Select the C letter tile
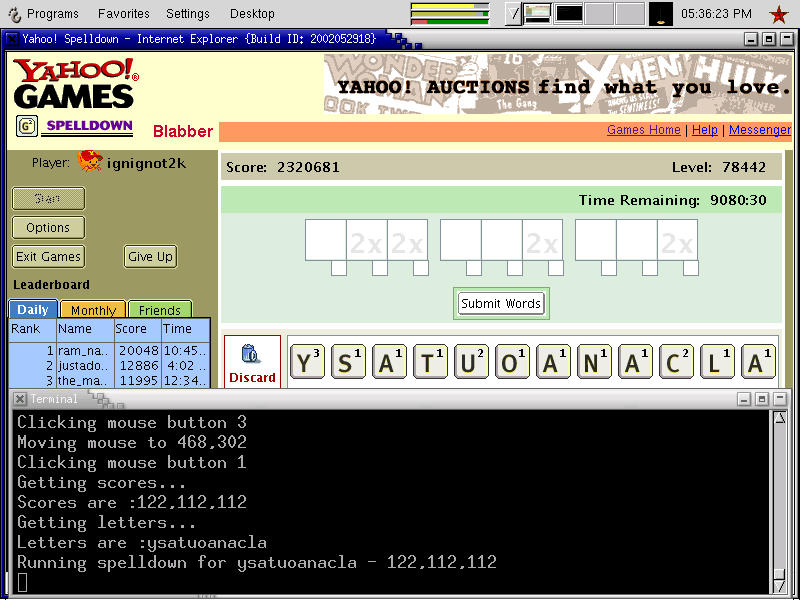This screenshot has height=600, width=800. pyautogui.click(x=676, y=362)
